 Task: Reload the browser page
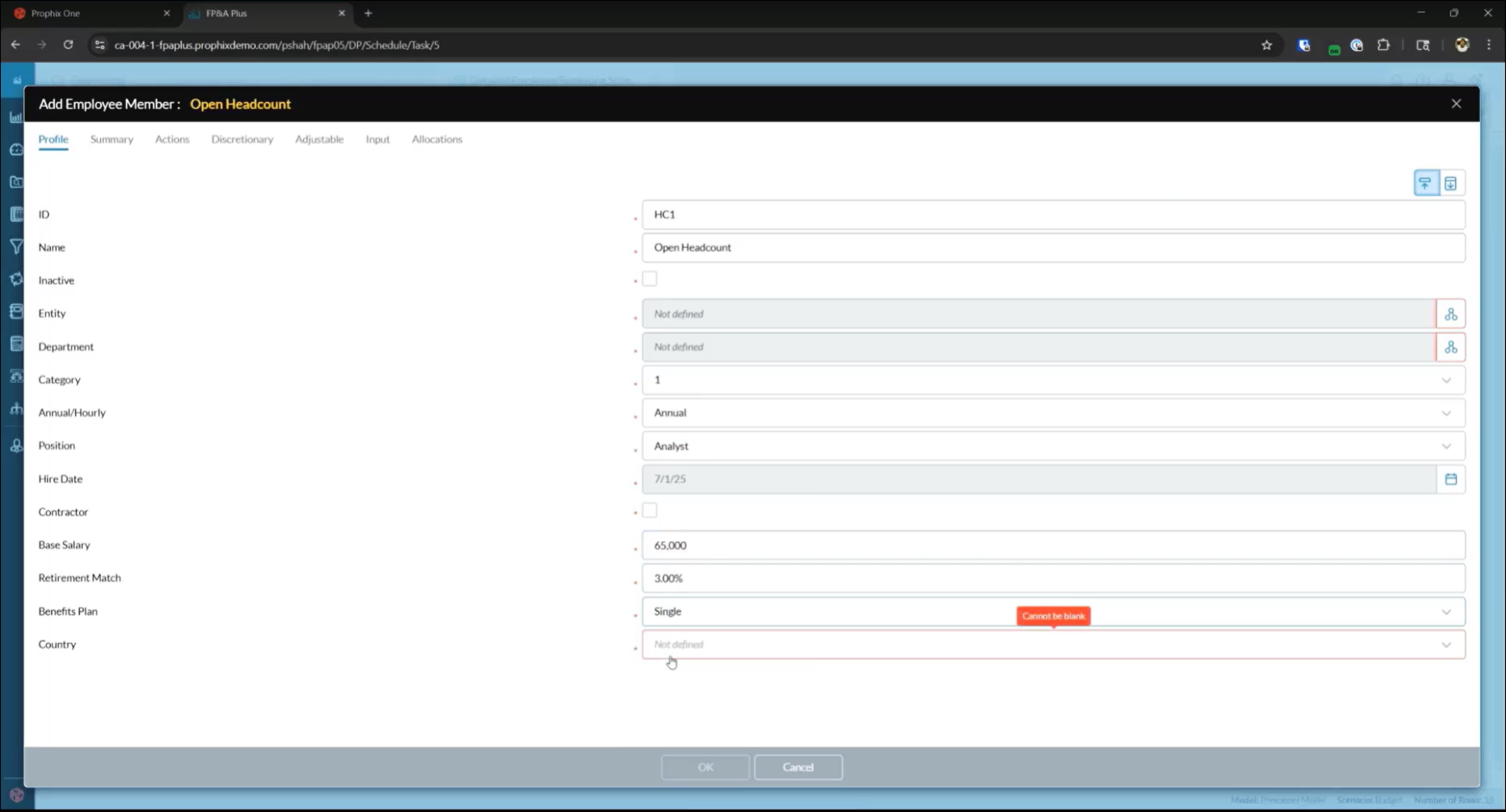click(x=69, y=45)
